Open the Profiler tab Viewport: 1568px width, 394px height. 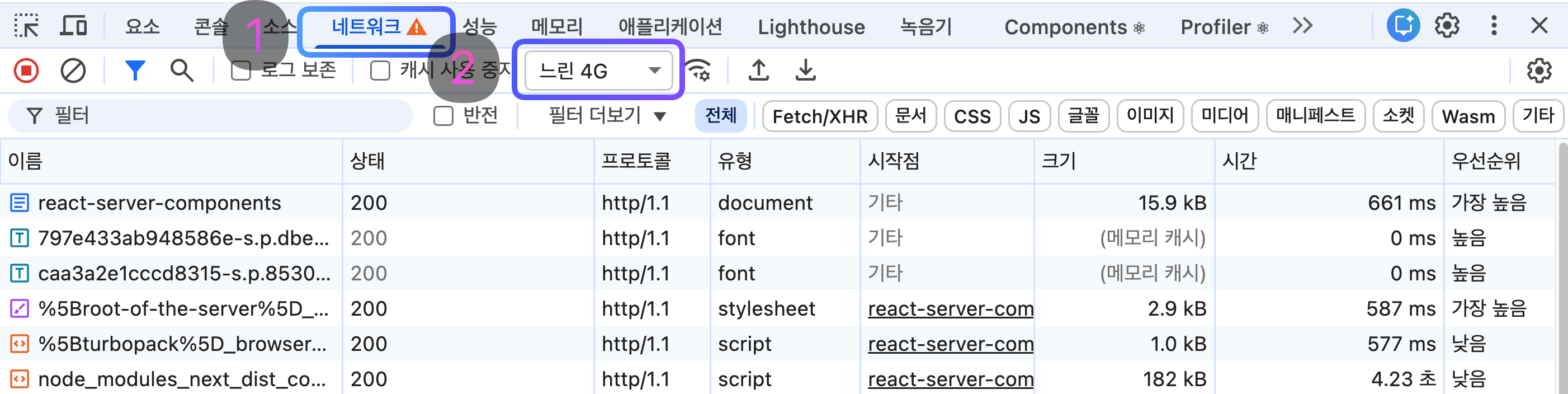click(x=1225, y=27)
